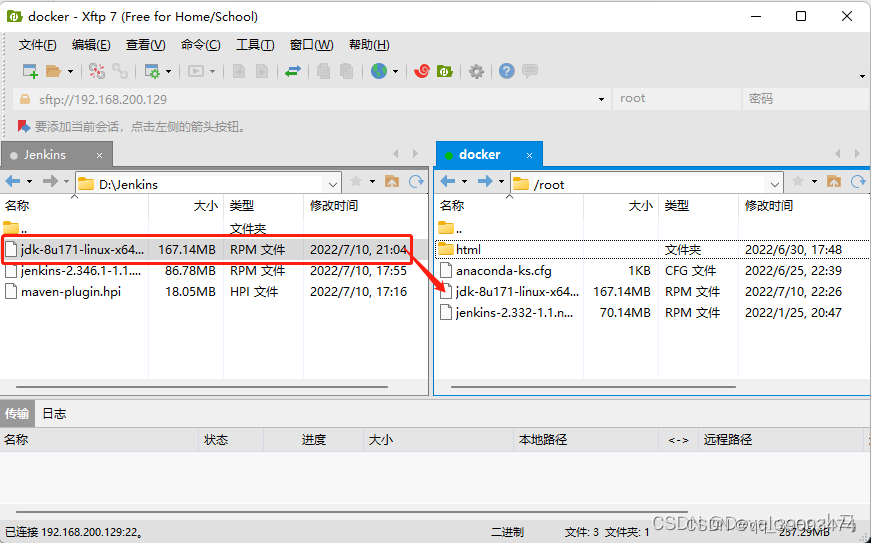The image size is (871, 543).
Task: Select jenkins-2.332 RPM file in remote pane
Action: tap(652, 313)
